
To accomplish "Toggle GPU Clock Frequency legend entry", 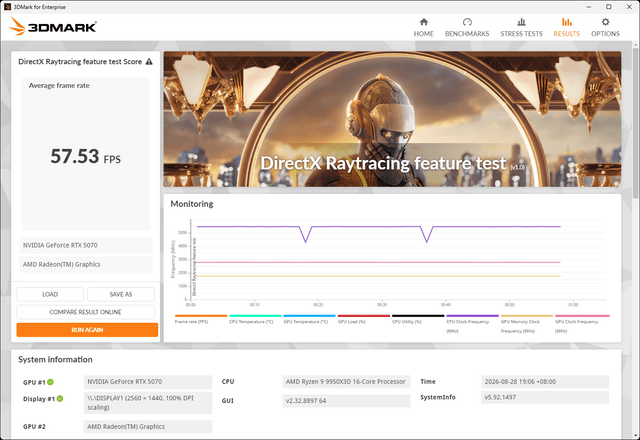I will pyautogui.click(x=582, y=324).
